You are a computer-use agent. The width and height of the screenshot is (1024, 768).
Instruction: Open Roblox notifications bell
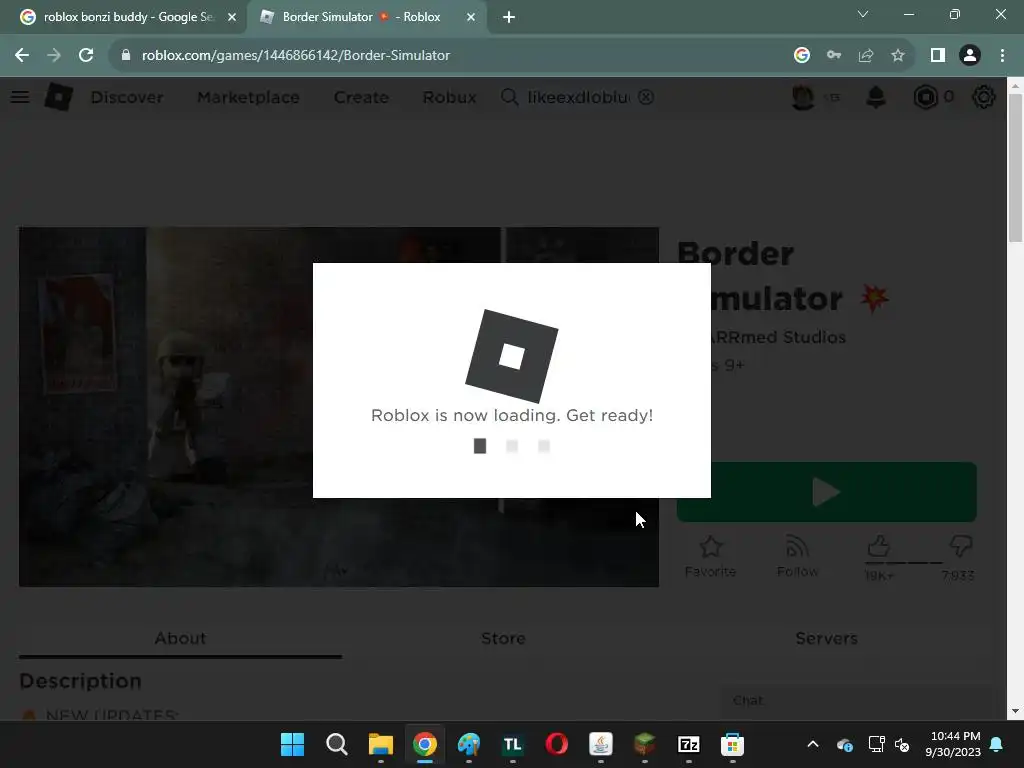(876, 97)
